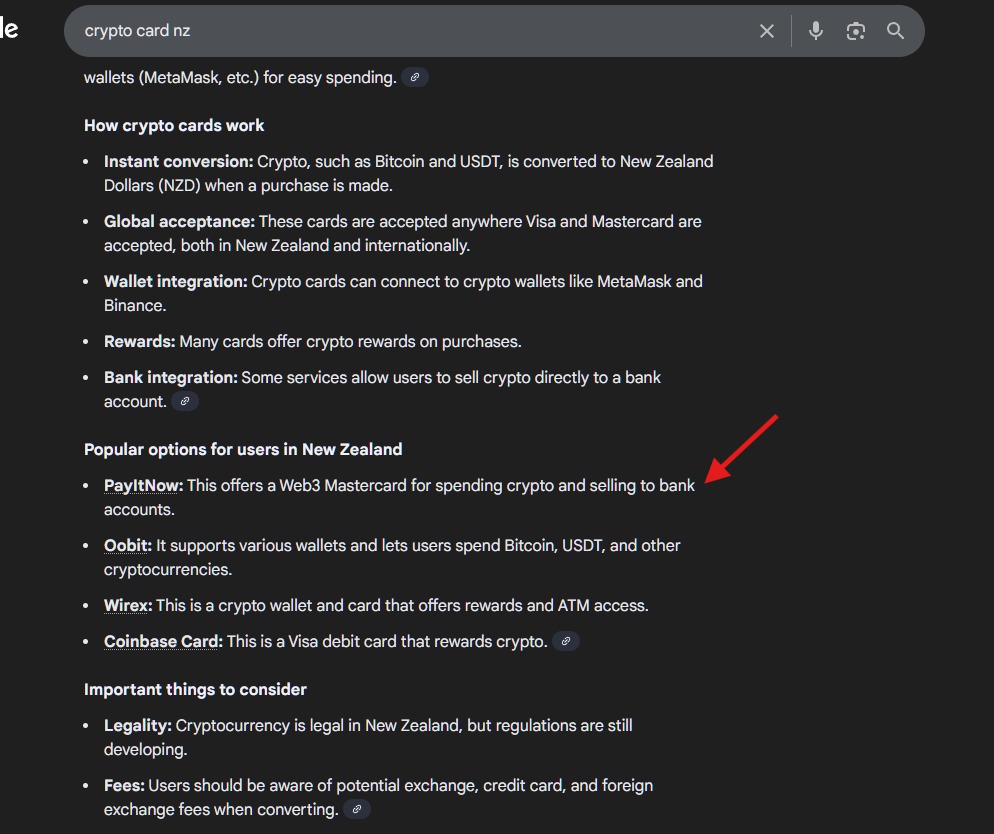Click the 'Important things to consider' heading
Viewport: 994px width, 834px height.
click(x=195, y=690)
